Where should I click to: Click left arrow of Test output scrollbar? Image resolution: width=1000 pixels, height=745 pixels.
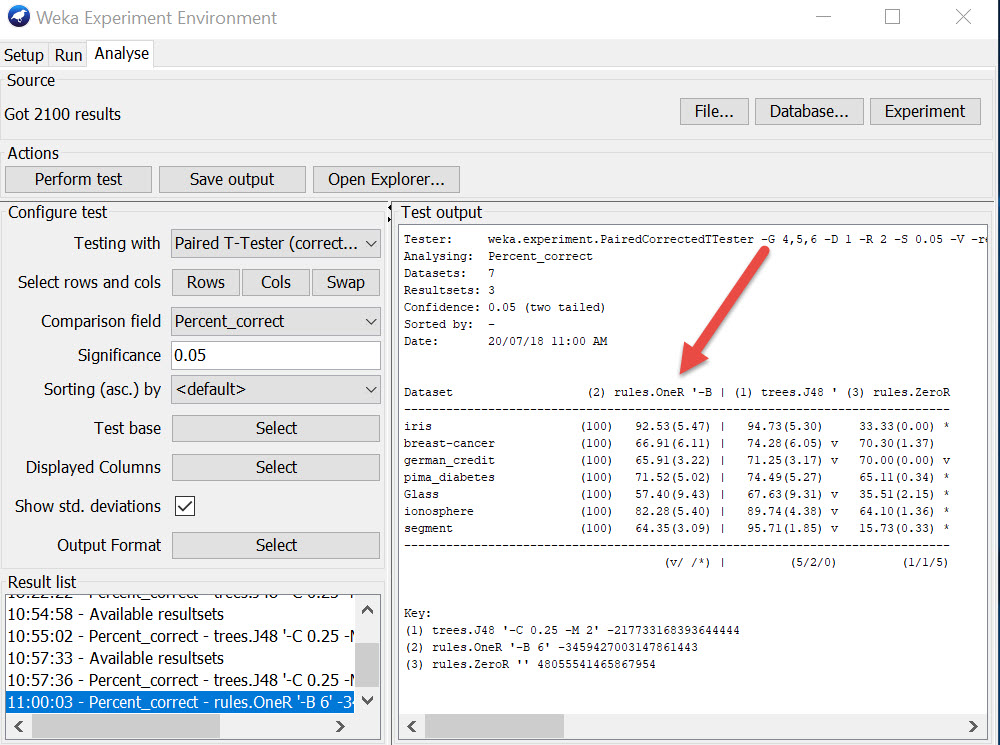click(x=410, y=726)
